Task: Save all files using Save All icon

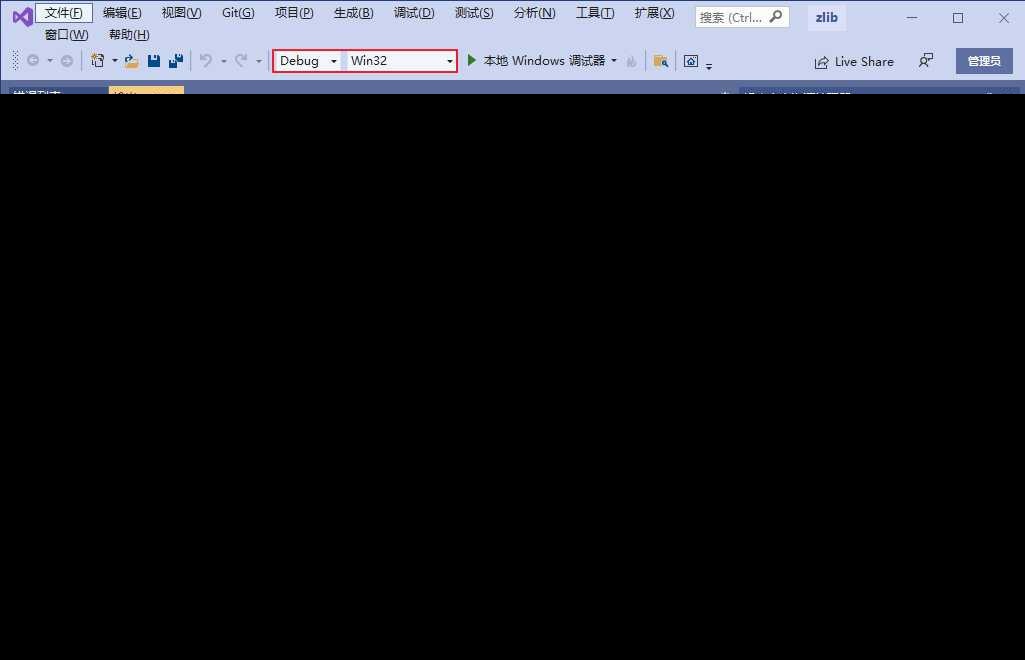Action: [176, 60]
